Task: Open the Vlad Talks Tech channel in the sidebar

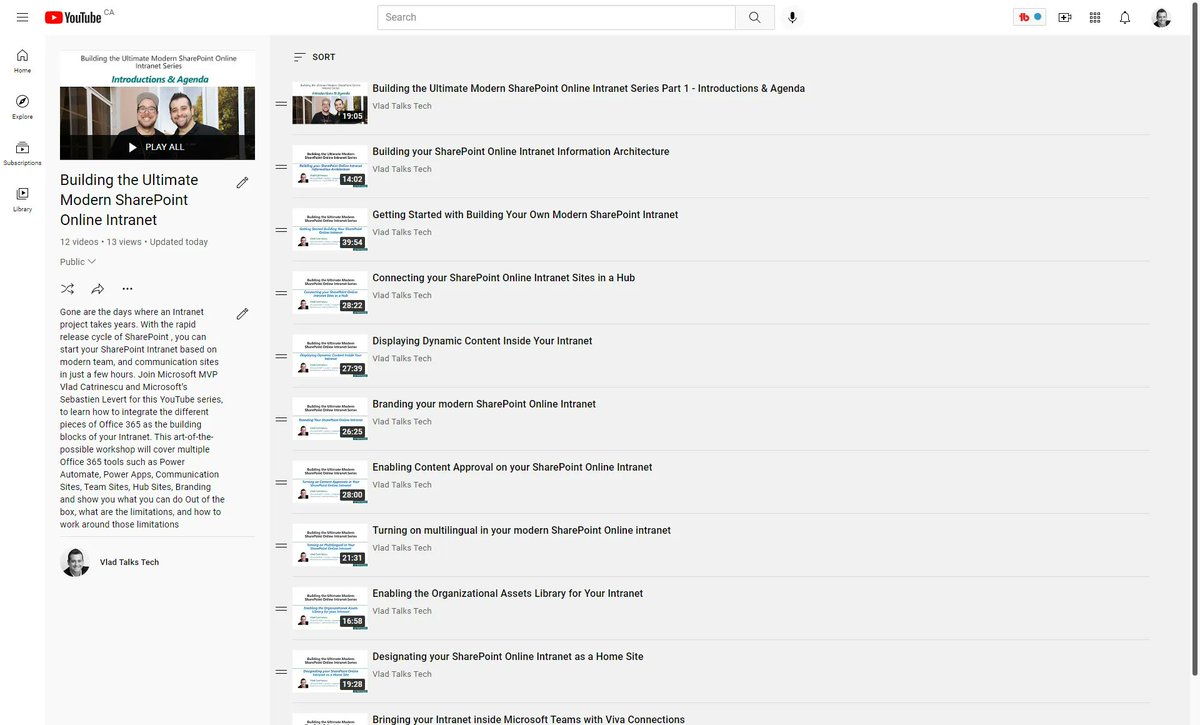Action: (129, 562)
